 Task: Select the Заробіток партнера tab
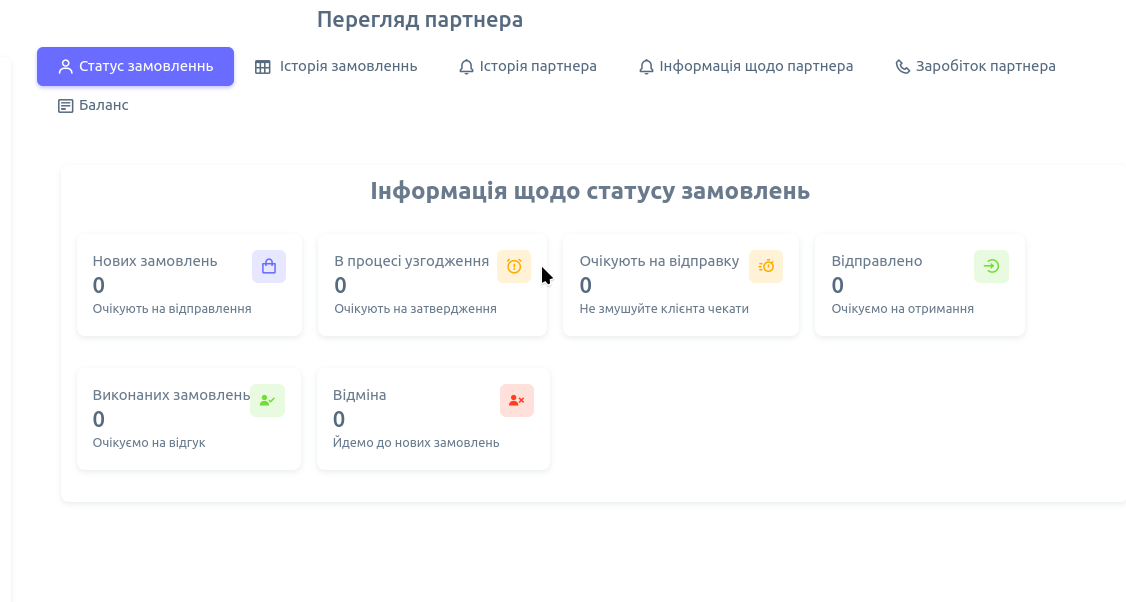click(x=985, y=67)
